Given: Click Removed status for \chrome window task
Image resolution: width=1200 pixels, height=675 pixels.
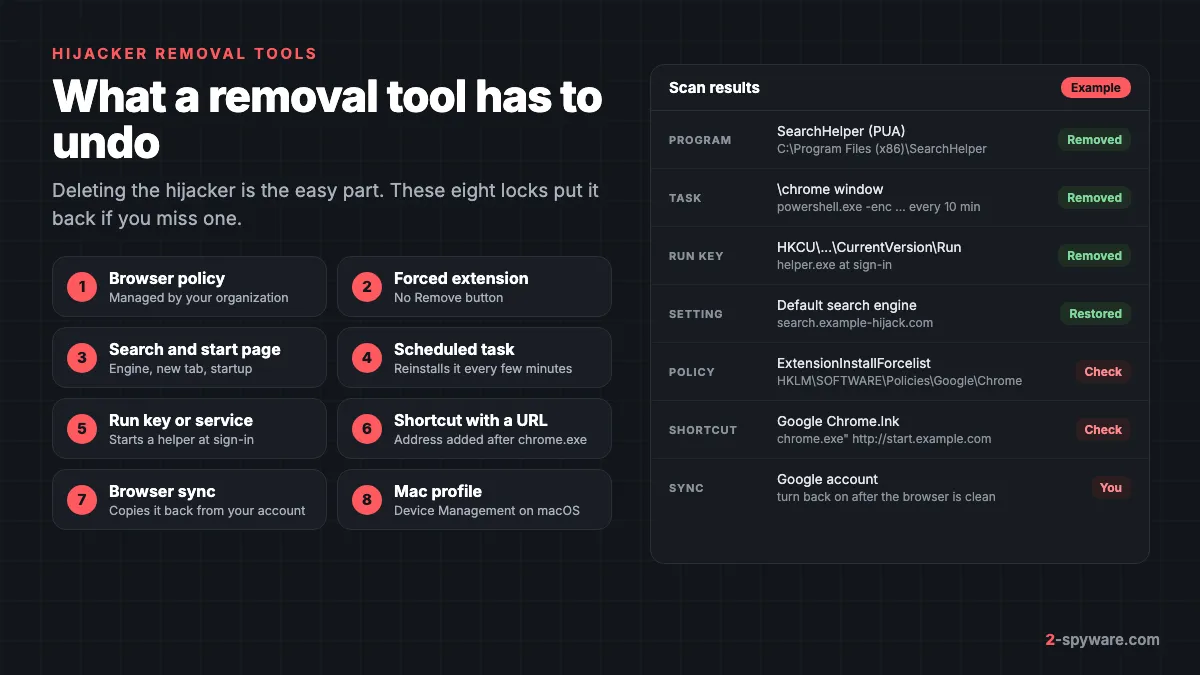Looking at the screenshot, I should pyautogui.click(x=1094, y=198).
